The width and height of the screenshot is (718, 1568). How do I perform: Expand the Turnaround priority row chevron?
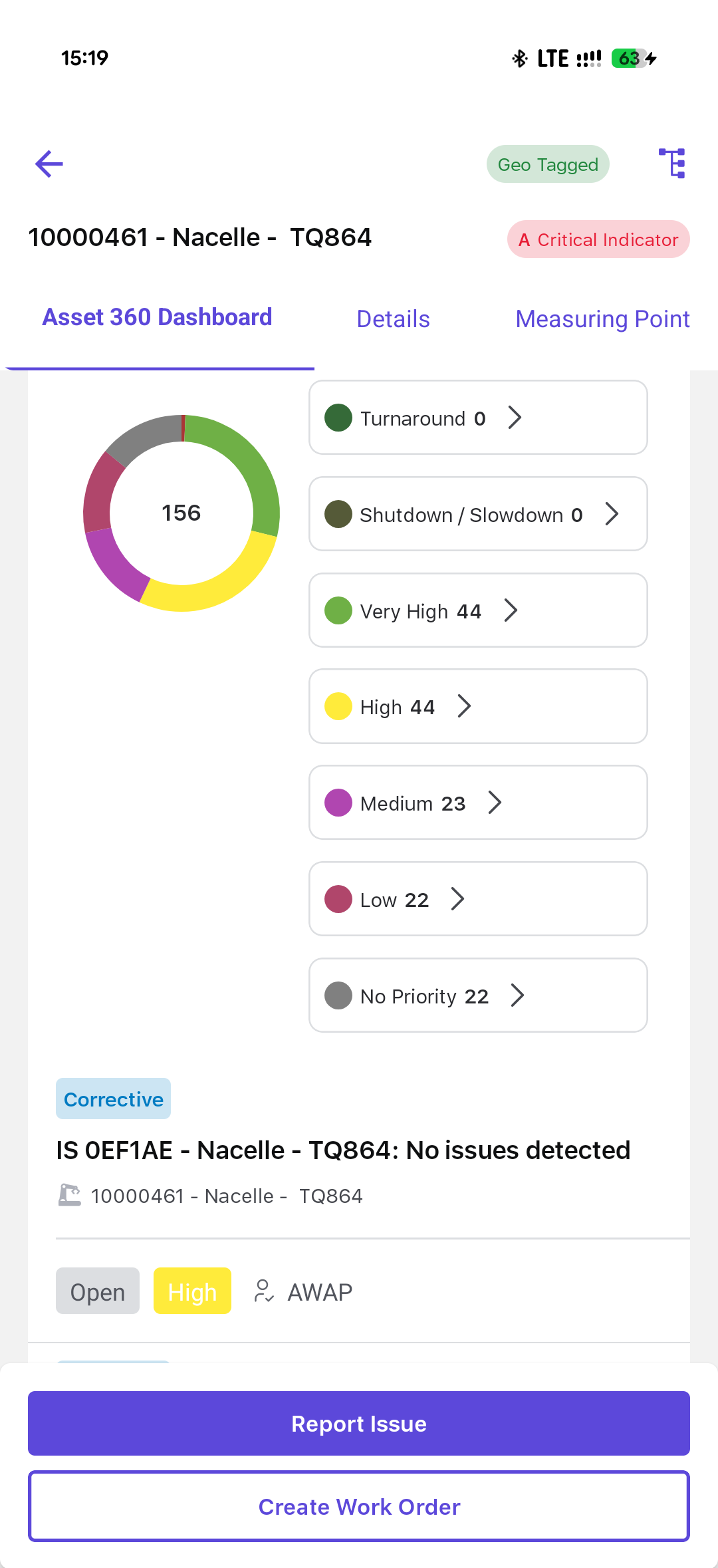tap(515, 418)
